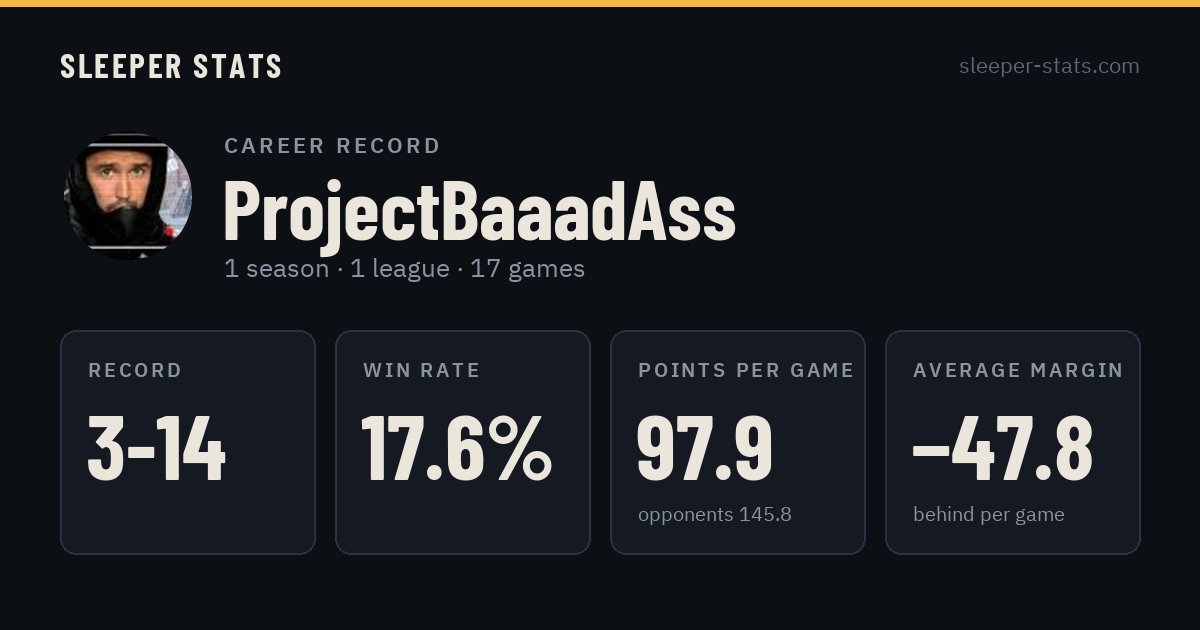
Task: Click the WIN RATE card label
Action: [x=422, y=371]
